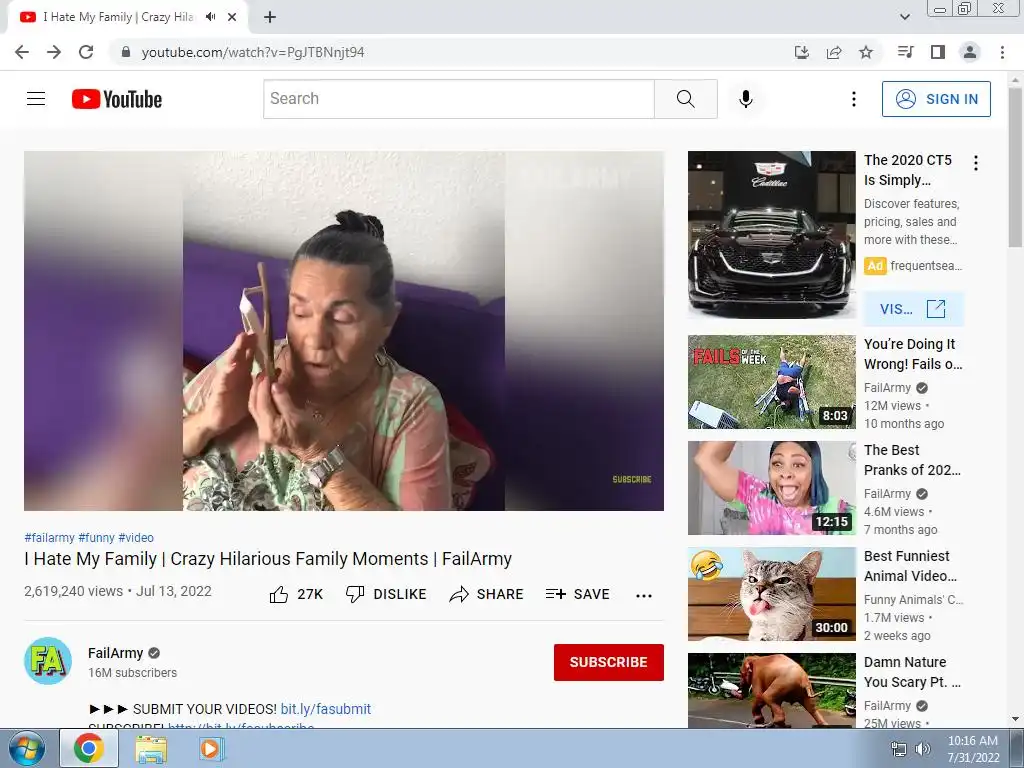This screenshot has width=1024, height=768.
Task: Open ad options three-dot menu
Action: pos(976,163)
